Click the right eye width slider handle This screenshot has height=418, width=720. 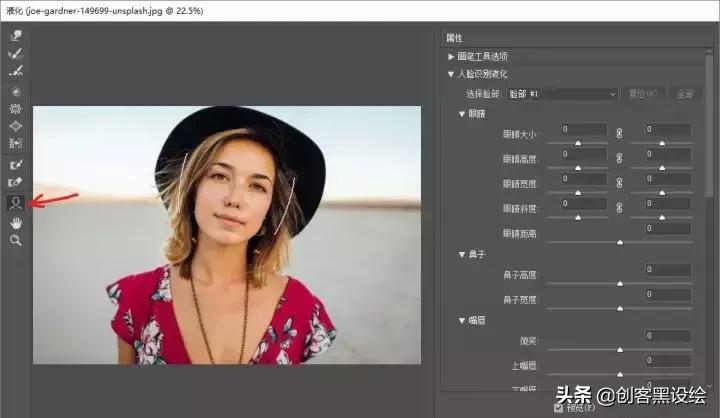662,193
